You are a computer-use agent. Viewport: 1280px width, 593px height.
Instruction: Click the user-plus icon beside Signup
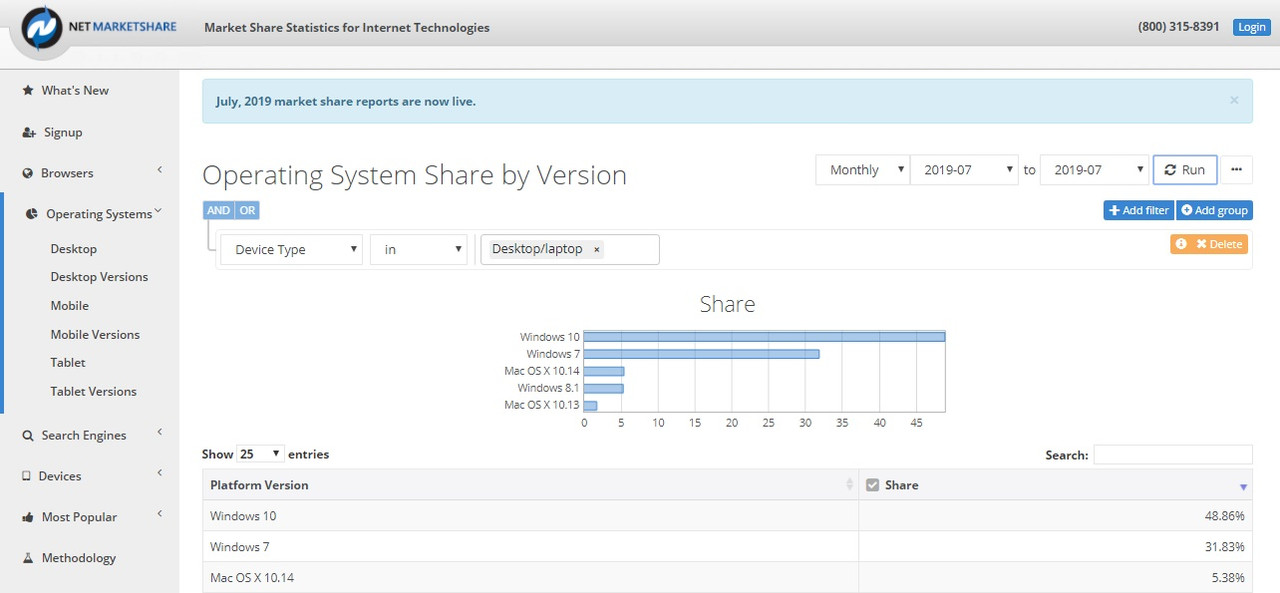coord(29,132)
